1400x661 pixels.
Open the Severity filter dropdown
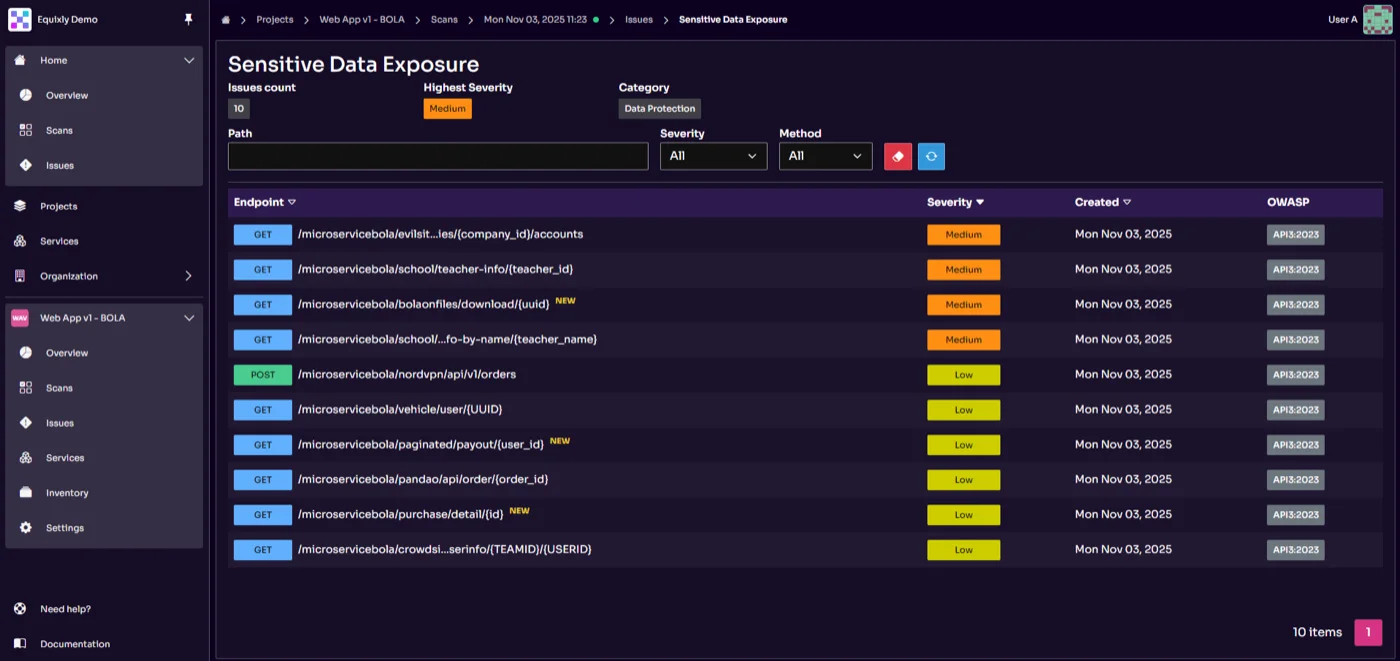coord(713,156)
